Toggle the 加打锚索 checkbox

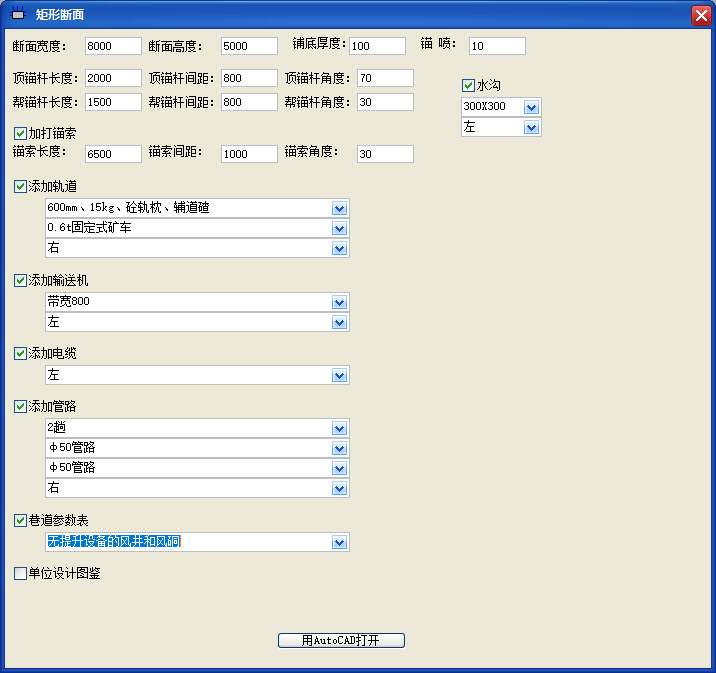20,133
